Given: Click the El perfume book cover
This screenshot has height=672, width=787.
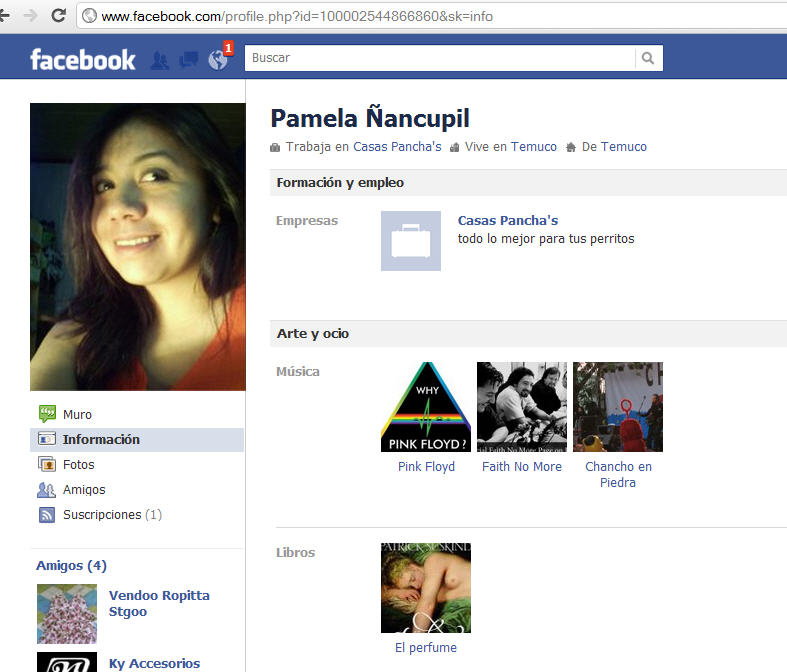Looking at the screenshot, I should click(x=426, y=588).
